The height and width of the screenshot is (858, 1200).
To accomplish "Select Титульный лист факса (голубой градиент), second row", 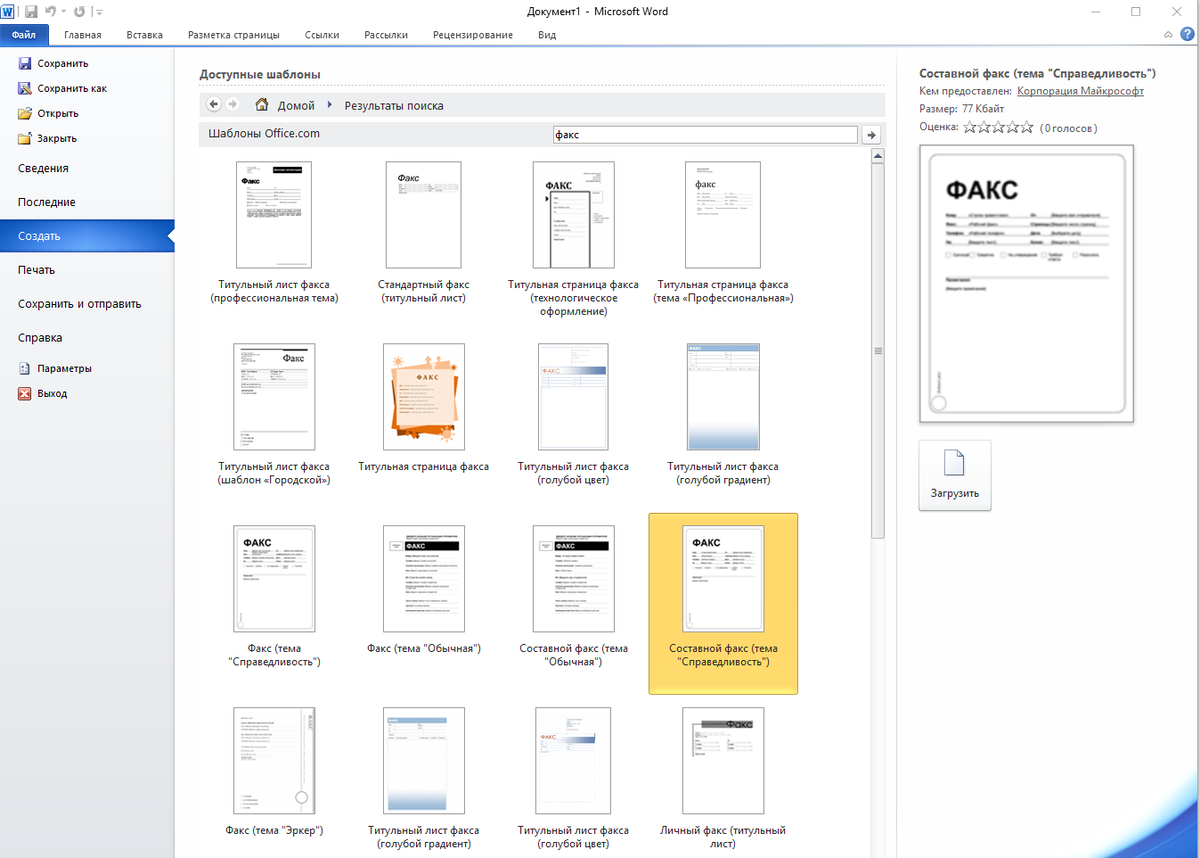I will point(723,415).
